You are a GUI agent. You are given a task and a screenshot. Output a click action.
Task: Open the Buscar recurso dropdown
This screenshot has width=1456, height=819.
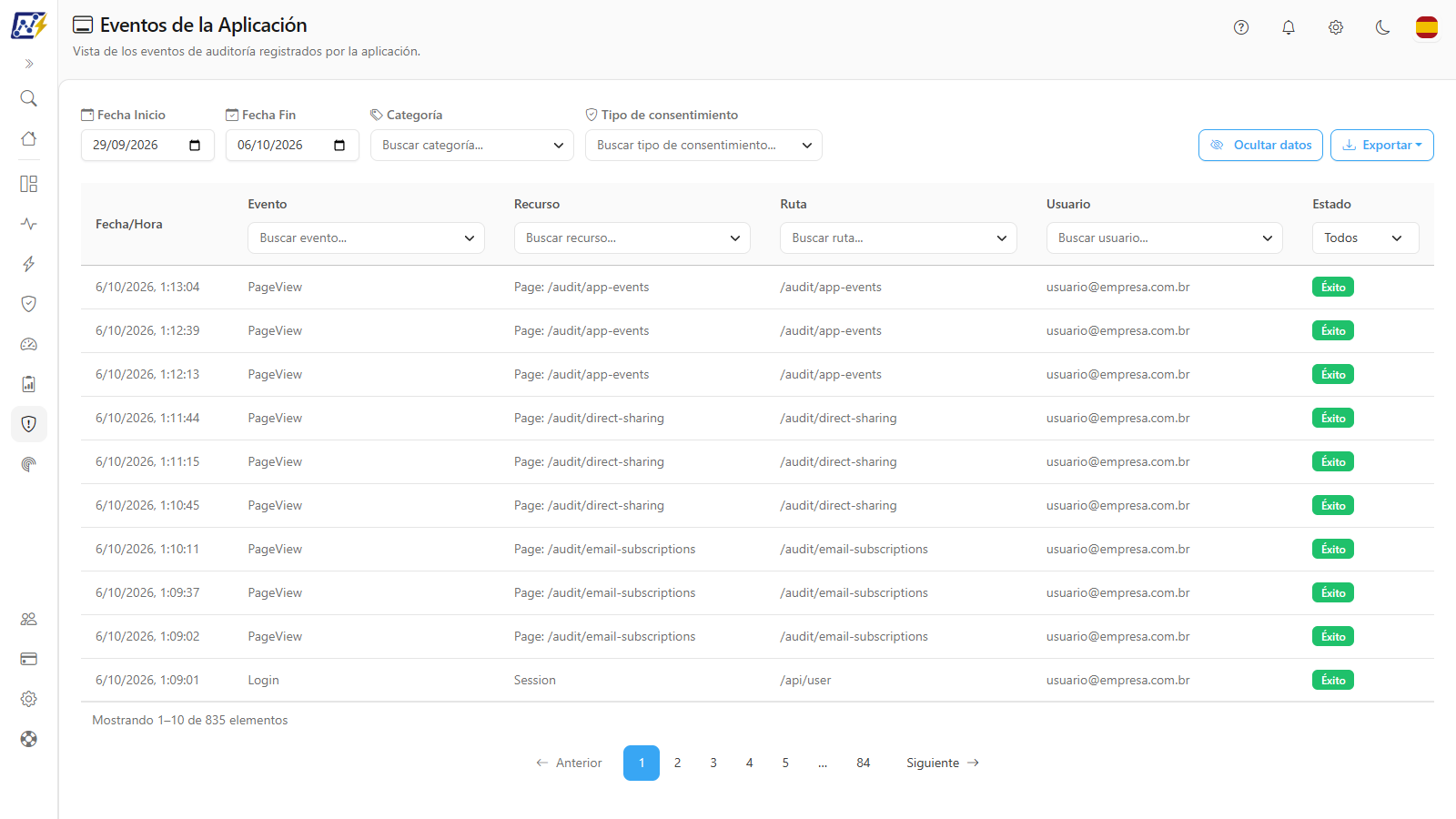point(632,238)
